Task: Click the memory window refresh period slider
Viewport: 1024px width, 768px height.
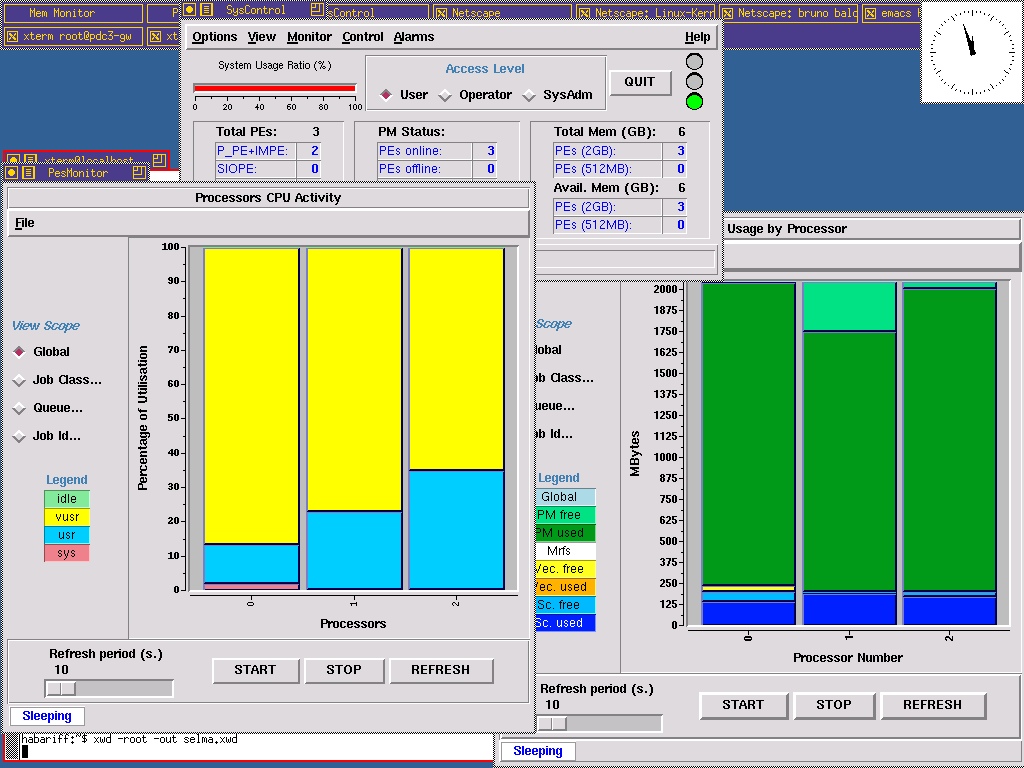Action: pos(599,724)
